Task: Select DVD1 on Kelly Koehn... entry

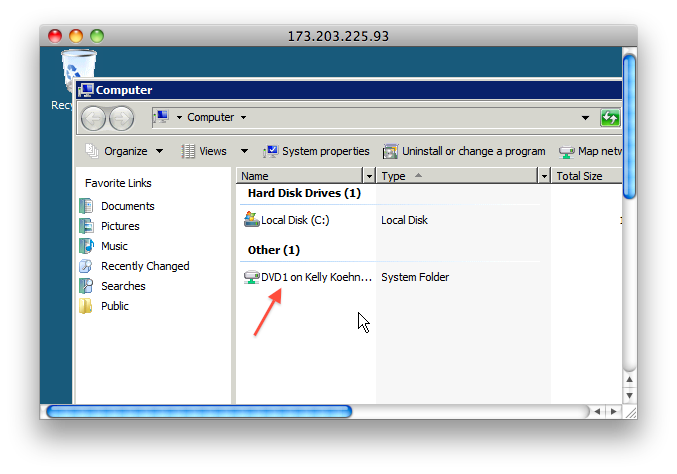Action: (316, 277)
